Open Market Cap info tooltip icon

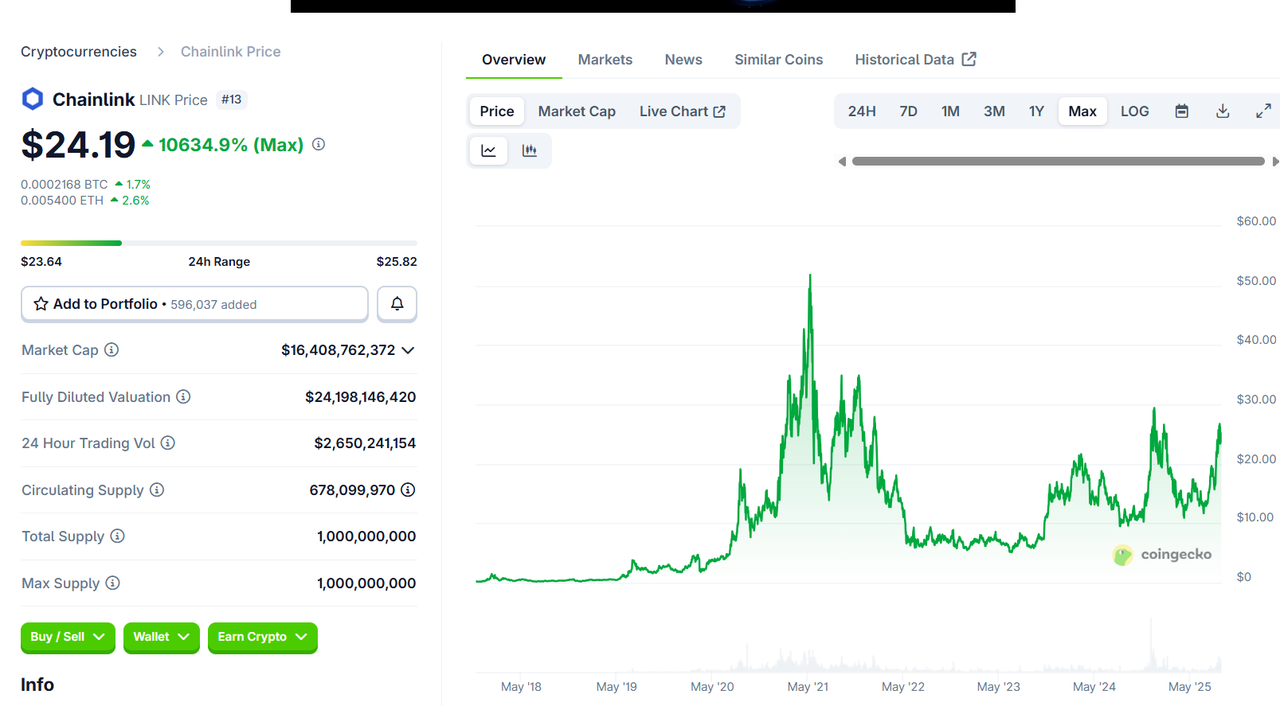(x=111, y=350)
